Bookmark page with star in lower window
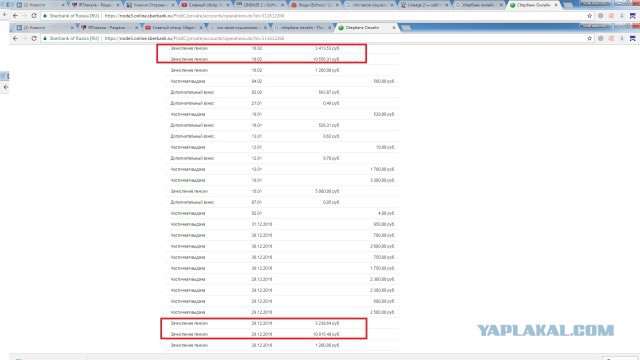 589,38
